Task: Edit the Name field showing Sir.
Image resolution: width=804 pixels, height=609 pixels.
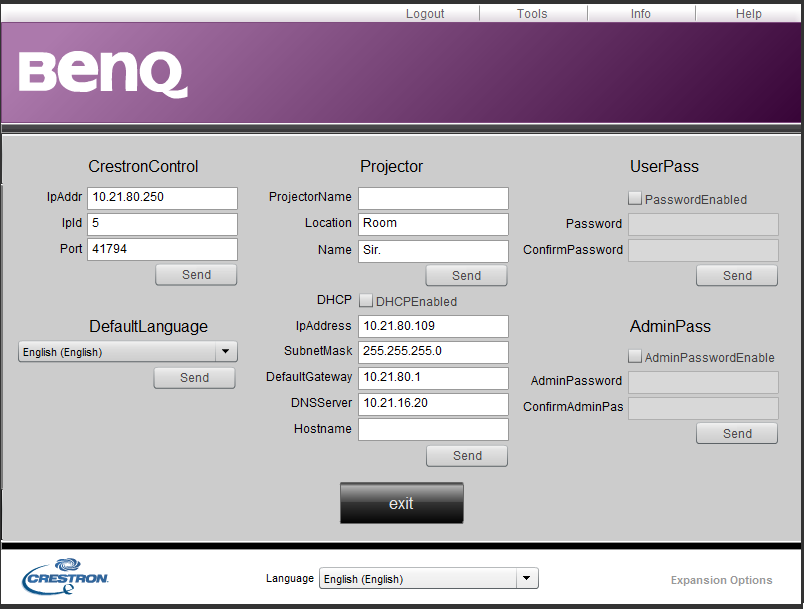Action: tap(433, 251)
